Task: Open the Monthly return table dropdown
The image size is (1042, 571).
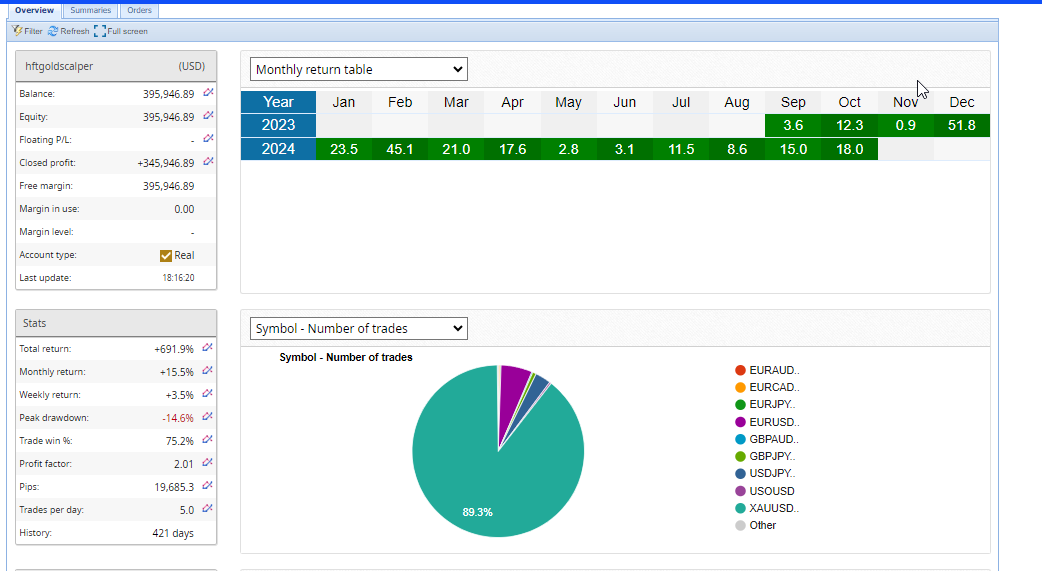Action: pyautogui.click(x=358, y=70)
